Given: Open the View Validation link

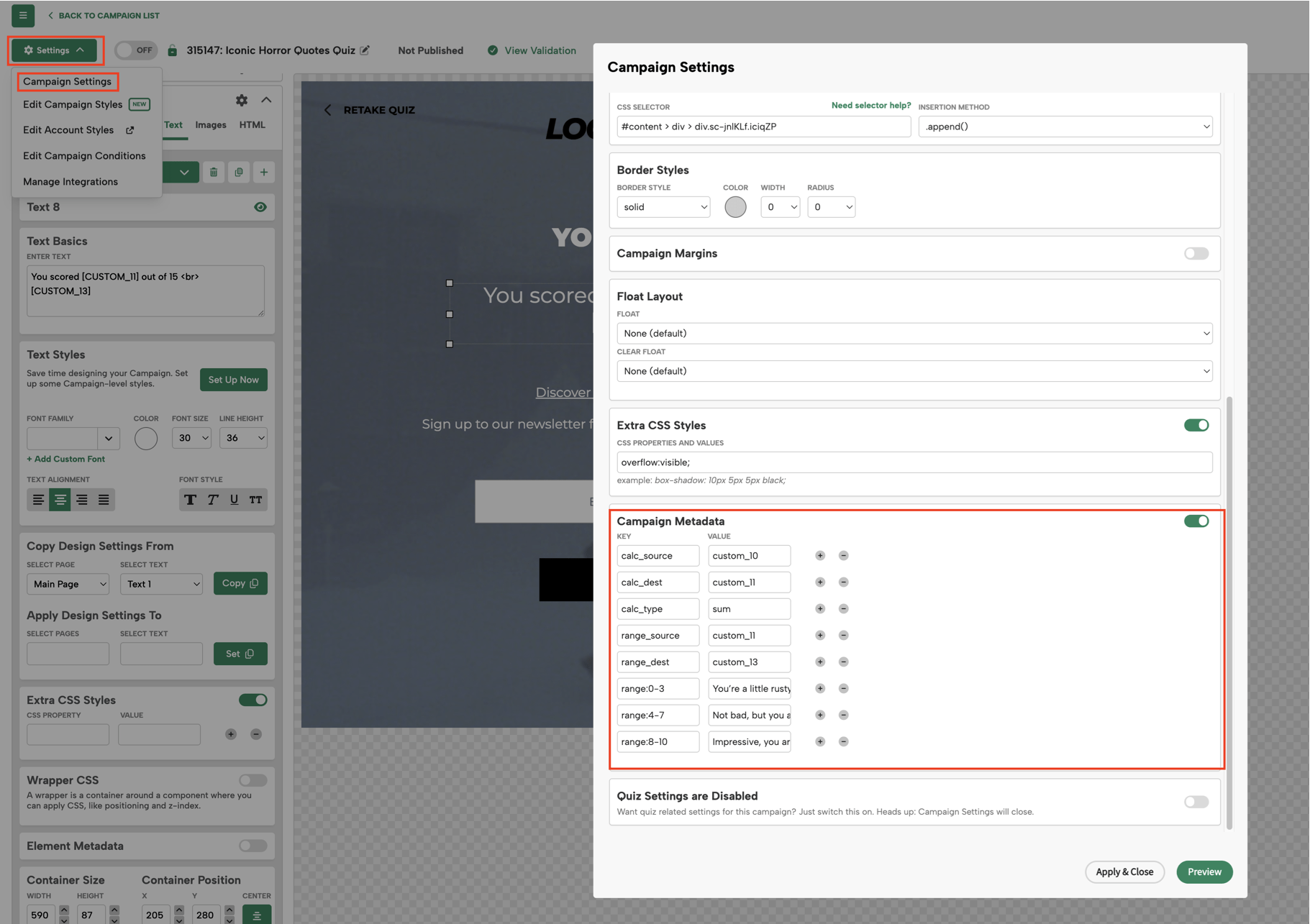Looking at the screenshot, I should tap(540, 50).
